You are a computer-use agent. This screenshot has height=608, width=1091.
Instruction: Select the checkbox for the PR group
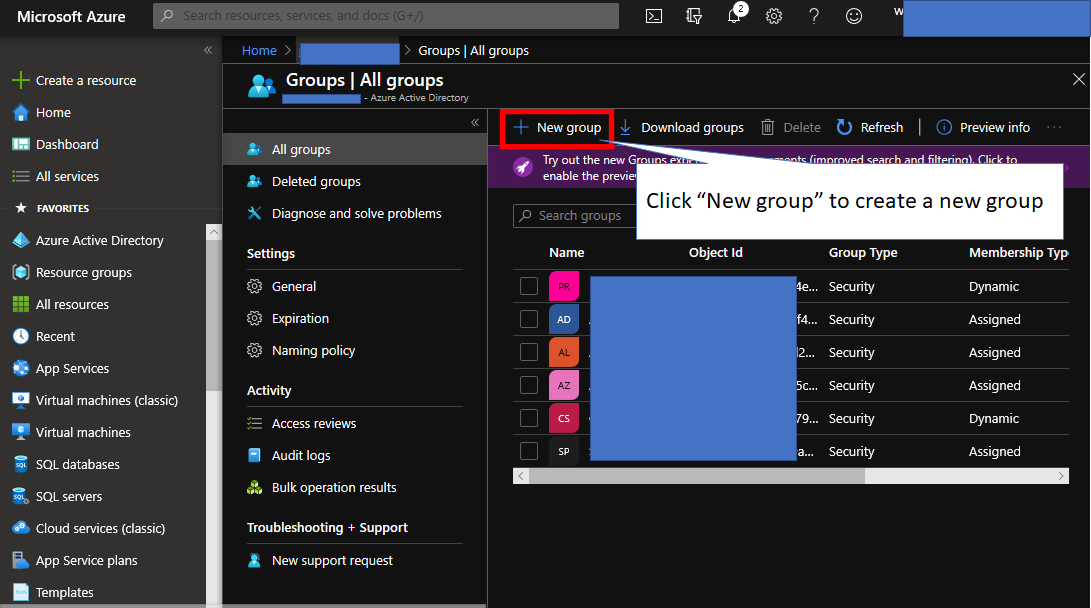tap(529, 286)
